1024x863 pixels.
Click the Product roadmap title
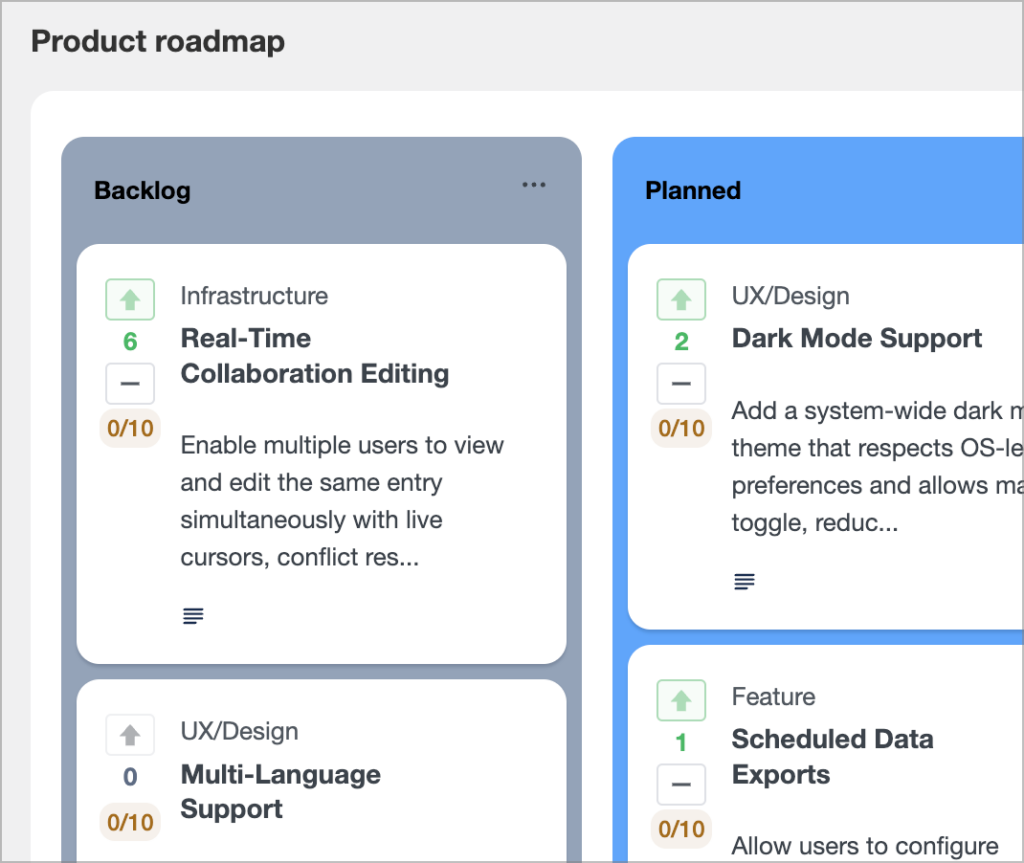pos(157,41)
